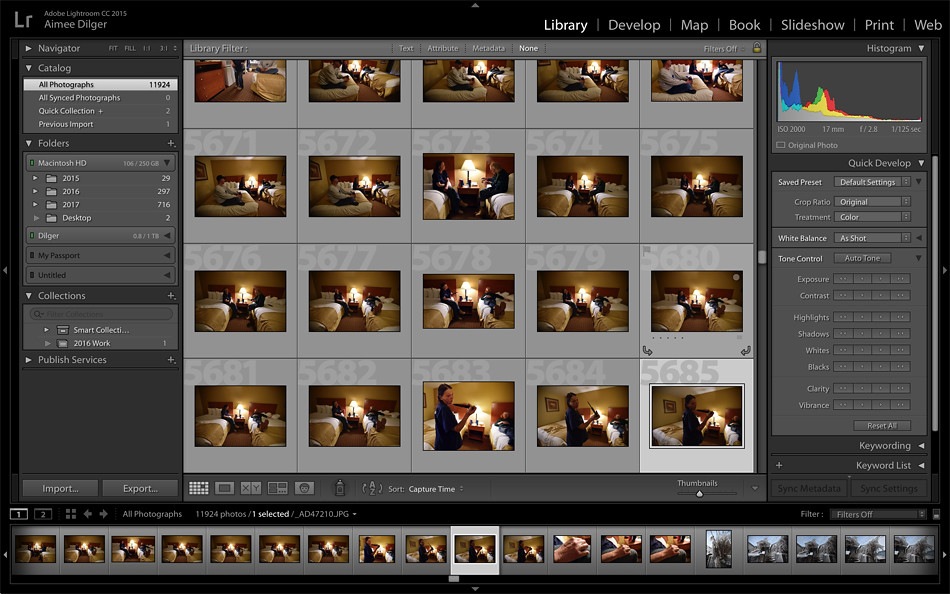Open Sort Capture Time dropdown

click(436, 489)
